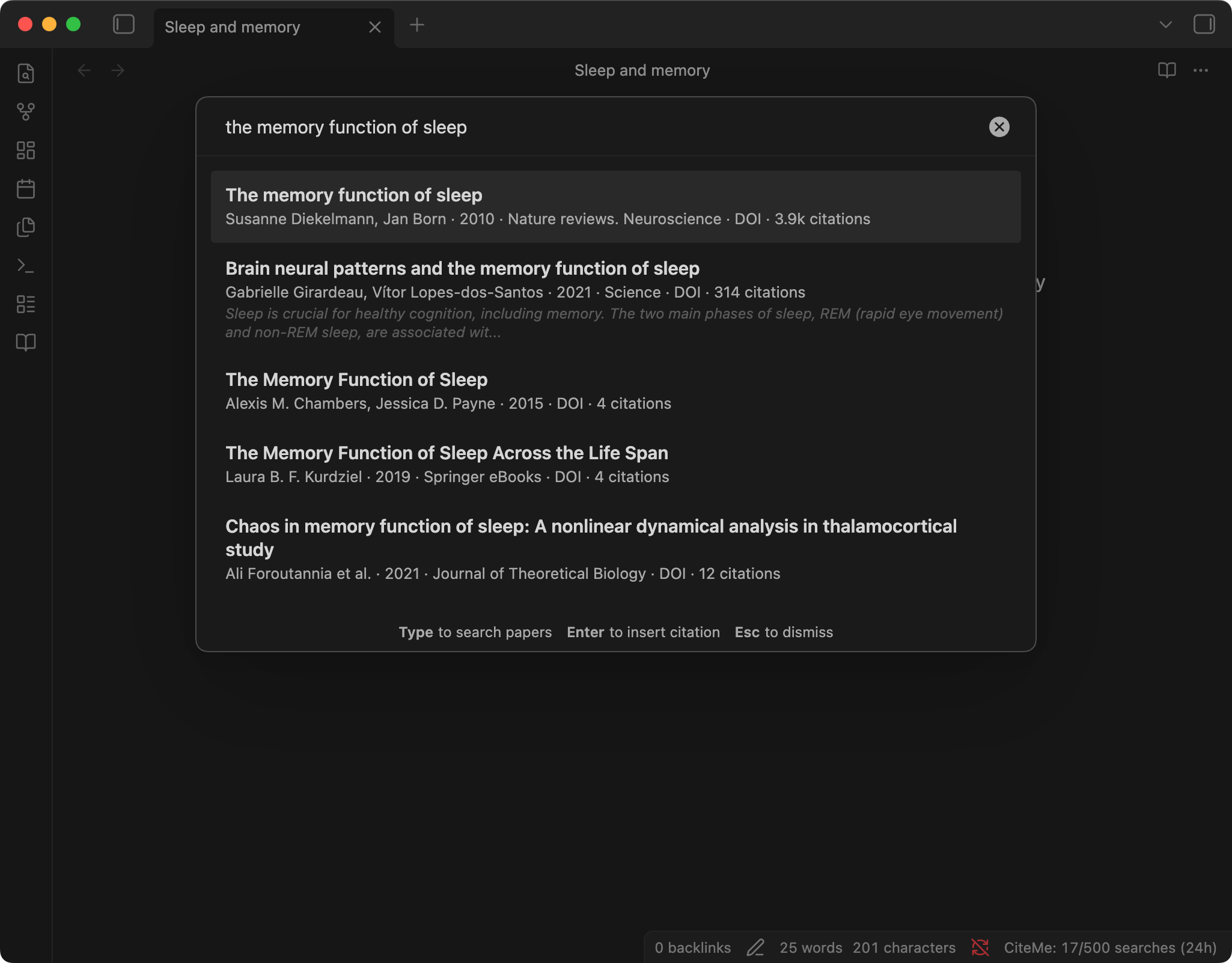Select Chaos in memory function paper

coord(616,549)
